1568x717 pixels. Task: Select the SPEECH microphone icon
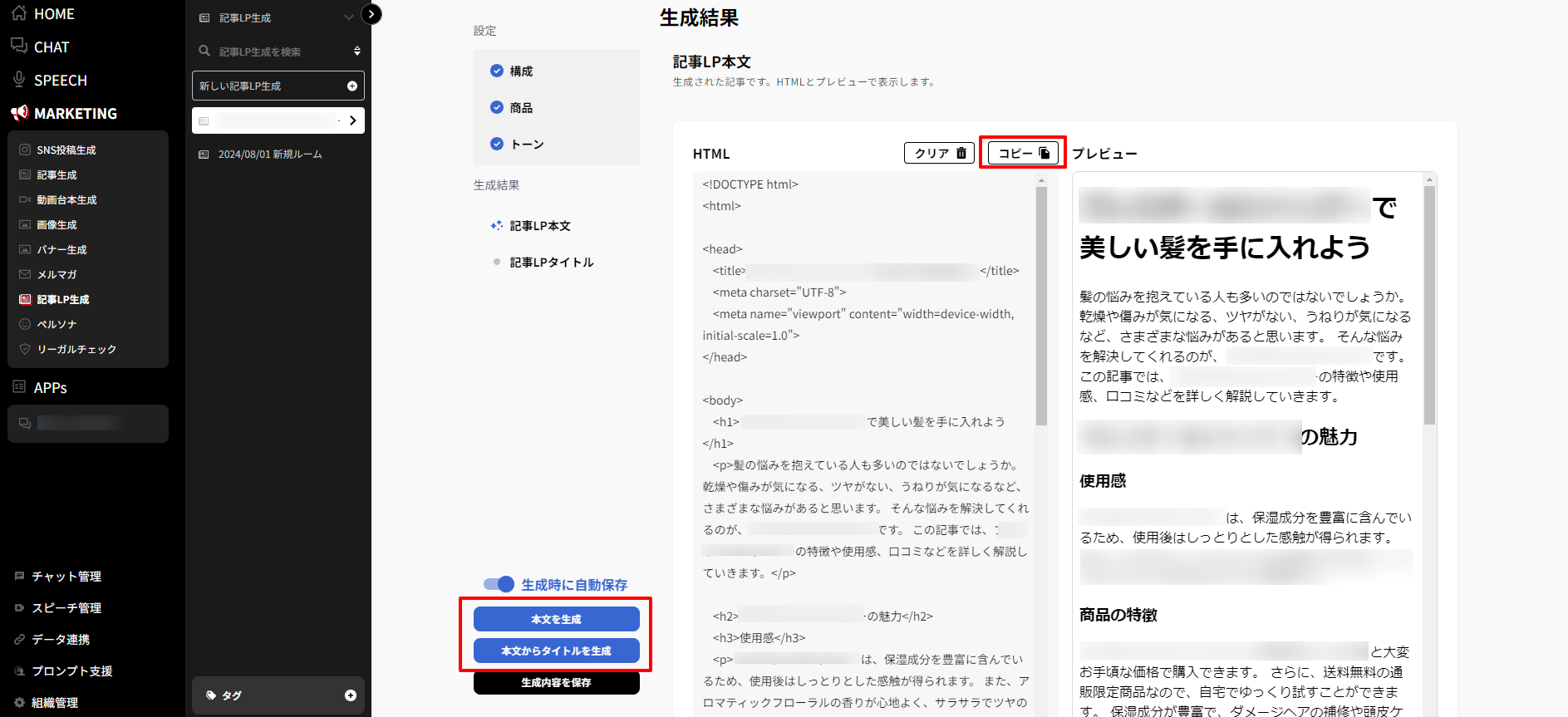click(19, 80)
